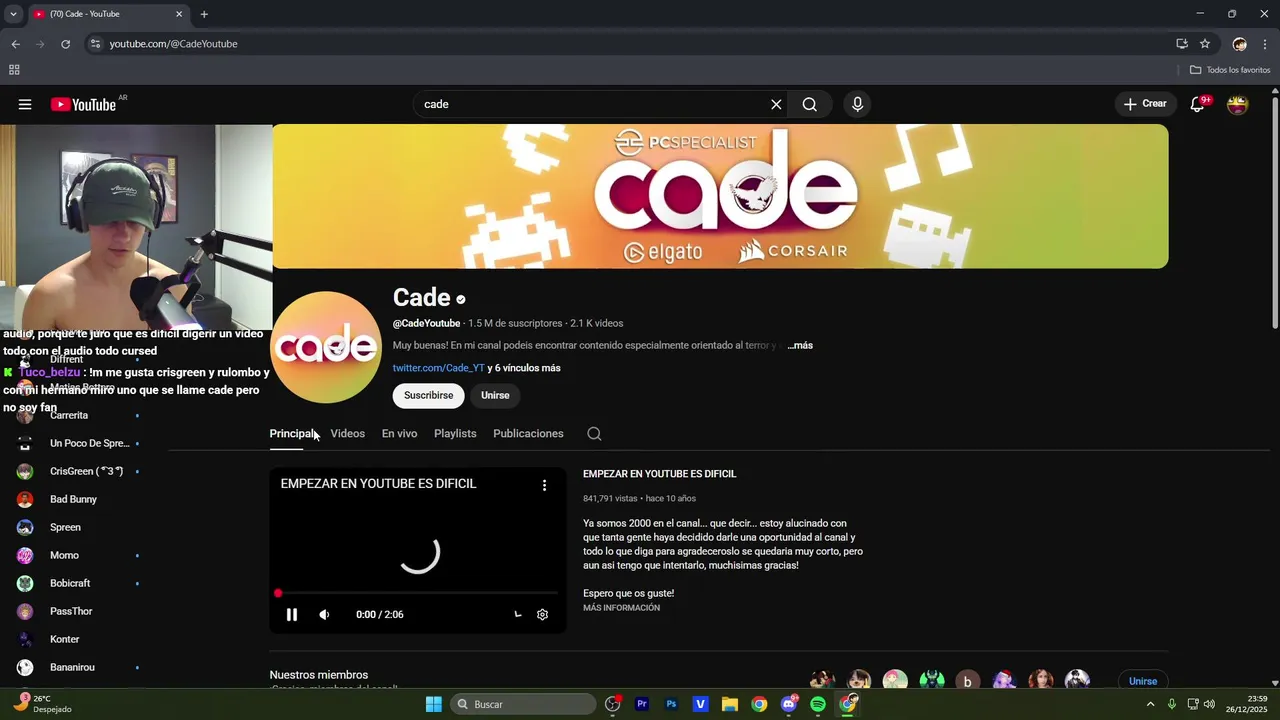Viewport: 1280px width, 720px height.
Task: Open Chrome's three-dot menu
Action: [x=1265, y=44]
